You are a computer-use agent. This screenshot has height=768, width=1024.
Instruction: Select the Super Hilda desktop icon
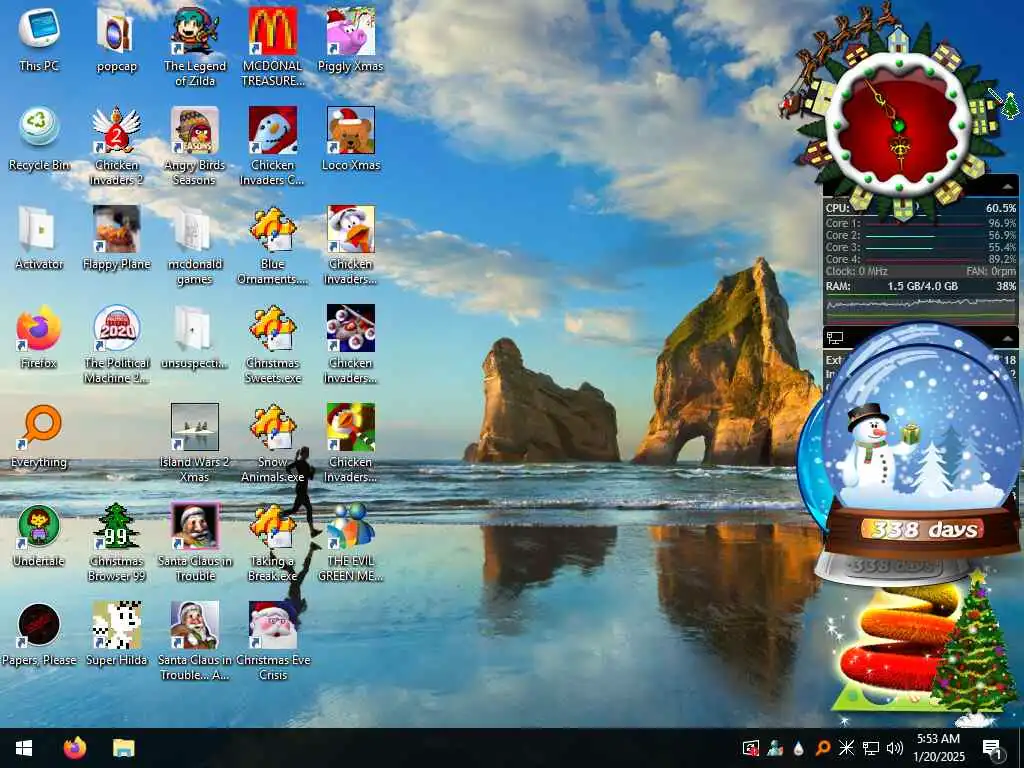[116, 635]
